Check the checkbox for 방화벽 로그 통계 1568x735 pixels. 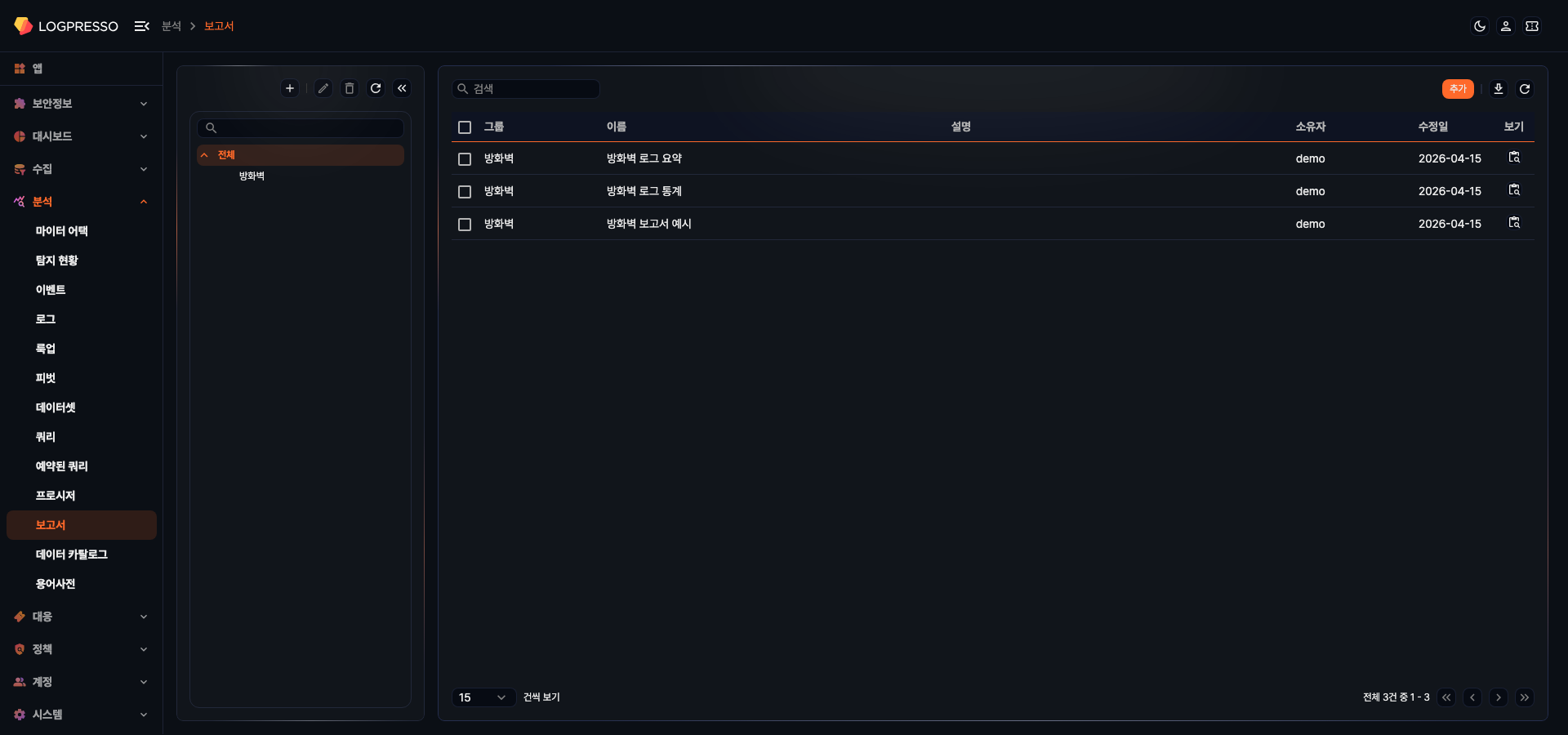coord(465,191)
